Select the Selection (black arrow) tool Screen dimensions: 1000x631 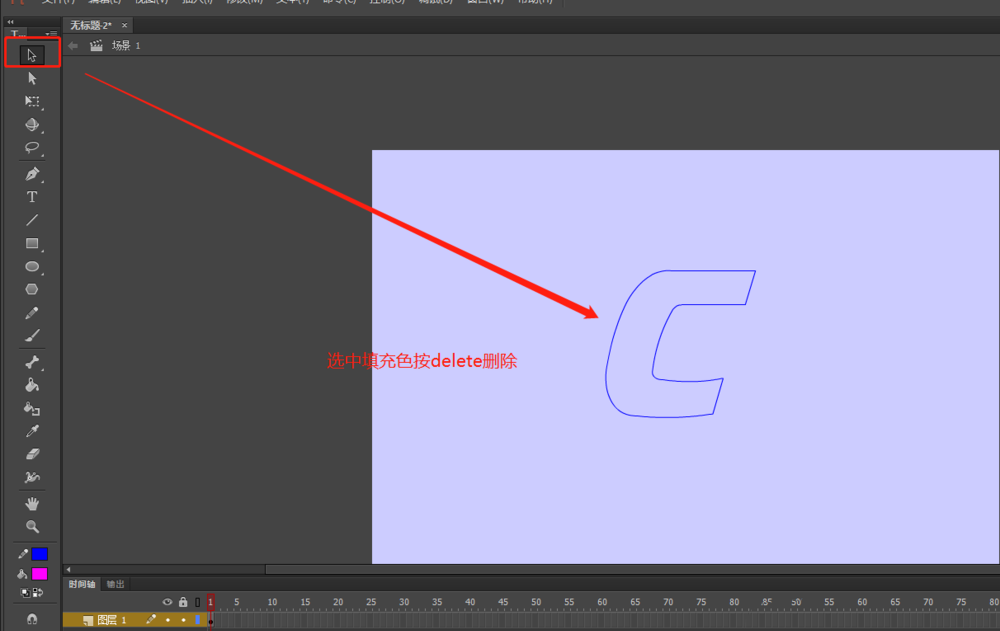pyautogui.click(x=32, y=55)
